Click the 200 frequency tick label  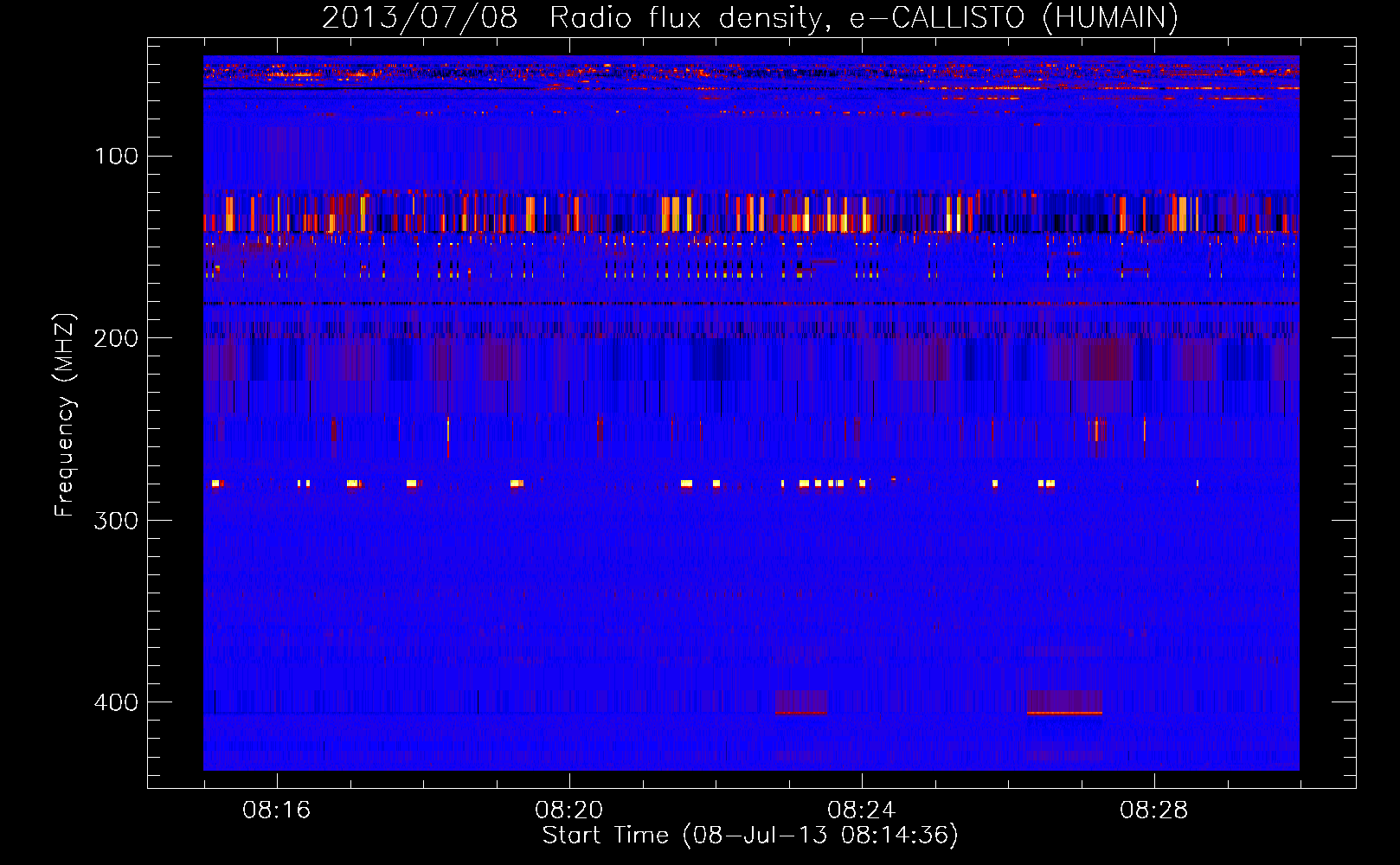[117, 338]
